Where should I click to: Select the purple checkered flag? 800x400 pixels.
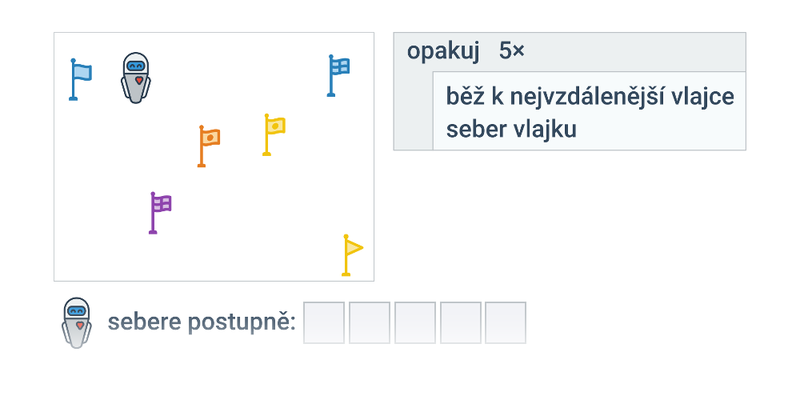(160, 213)
